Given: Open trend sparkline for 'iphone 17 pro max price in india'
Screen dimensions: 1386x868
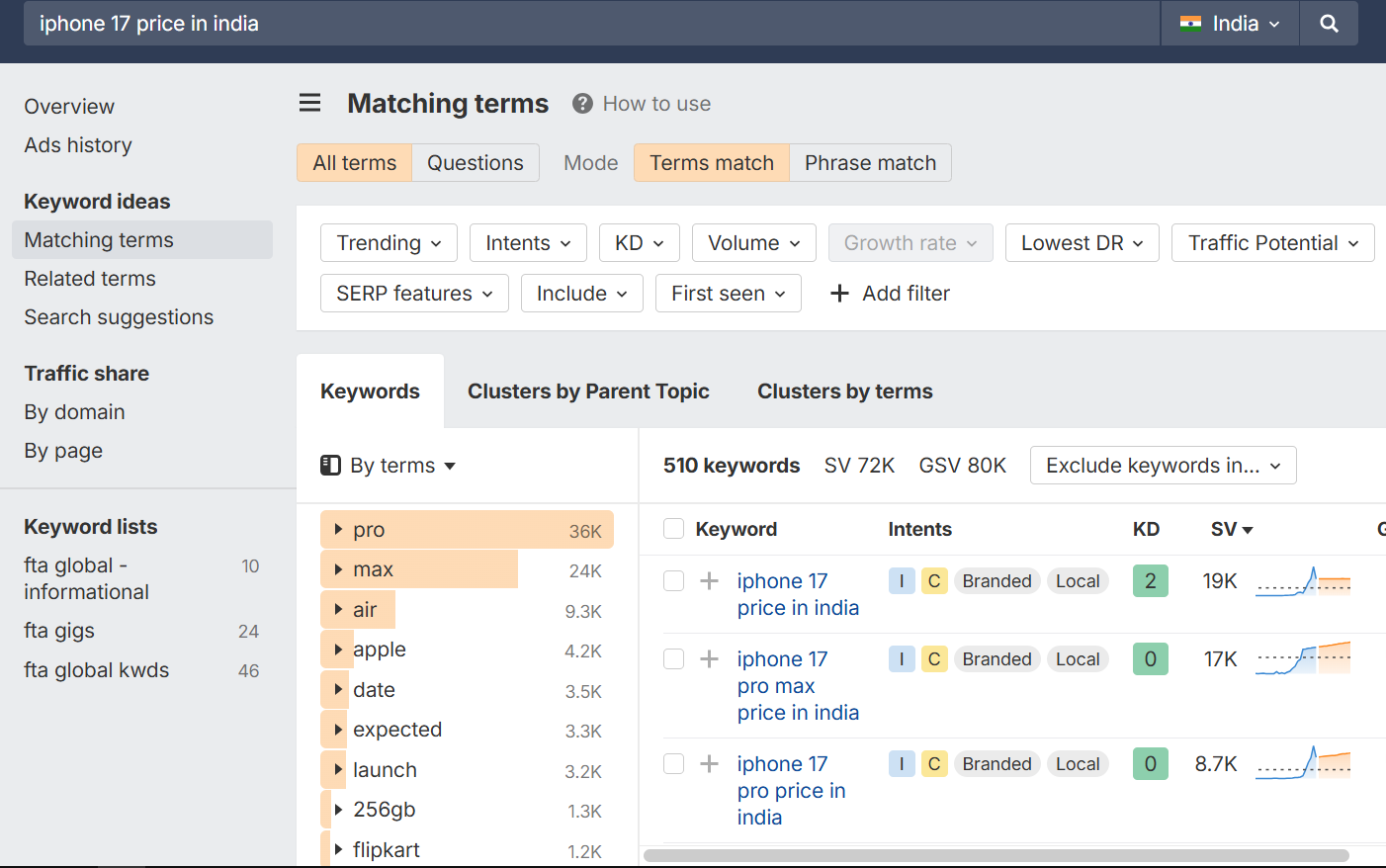Looking at the screenshot, I should [1303, 659].
